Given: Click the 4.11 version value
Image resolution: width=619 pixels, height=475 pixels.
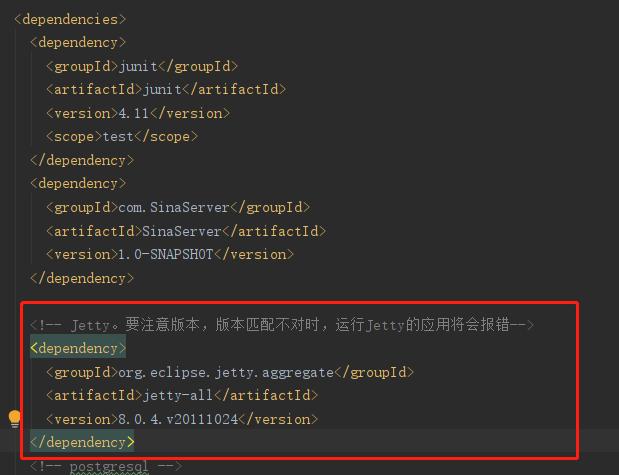Looking at the screenshot, I should tap(133, 114).
